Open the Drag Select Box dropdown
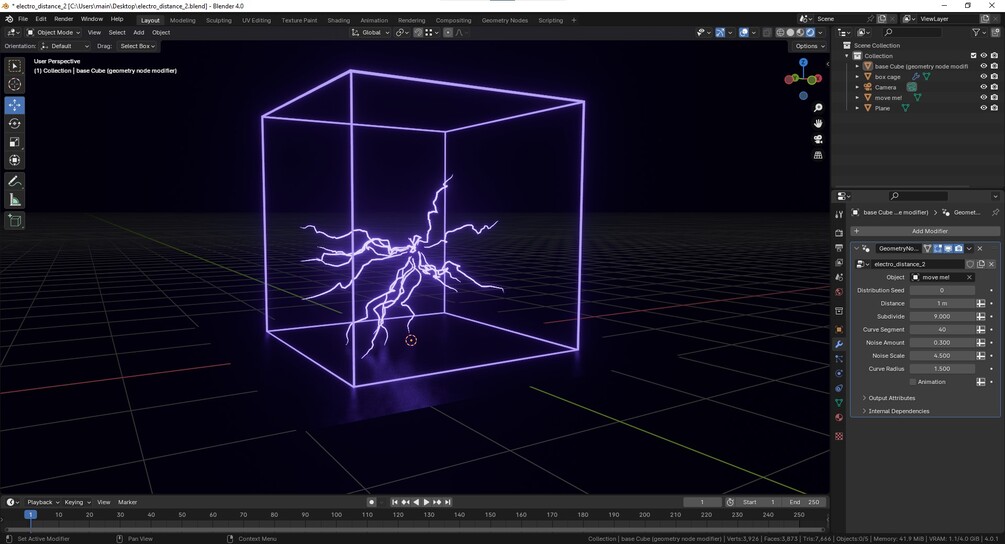Viewport: 1005px width, 544px height. pyautogui.click(x=137, y=46)
